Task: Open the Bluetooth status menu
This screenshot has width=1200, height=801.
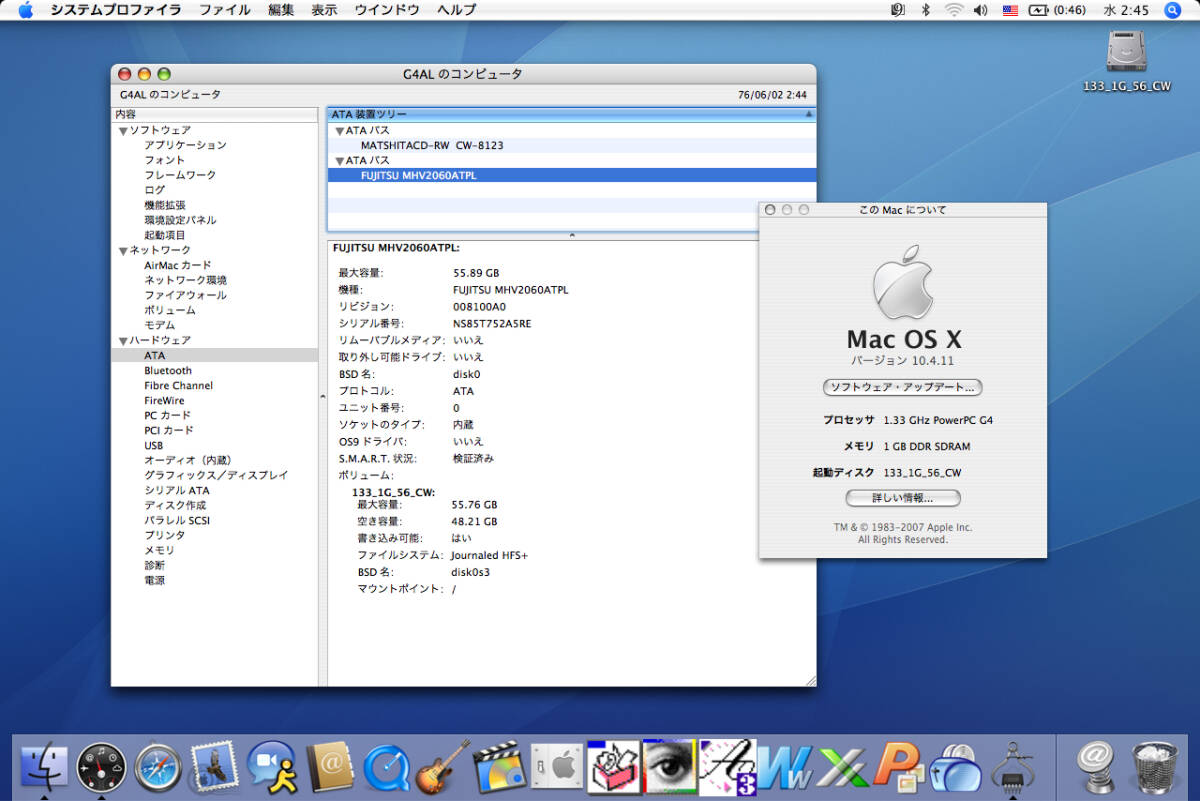Action: coord(926,10)
